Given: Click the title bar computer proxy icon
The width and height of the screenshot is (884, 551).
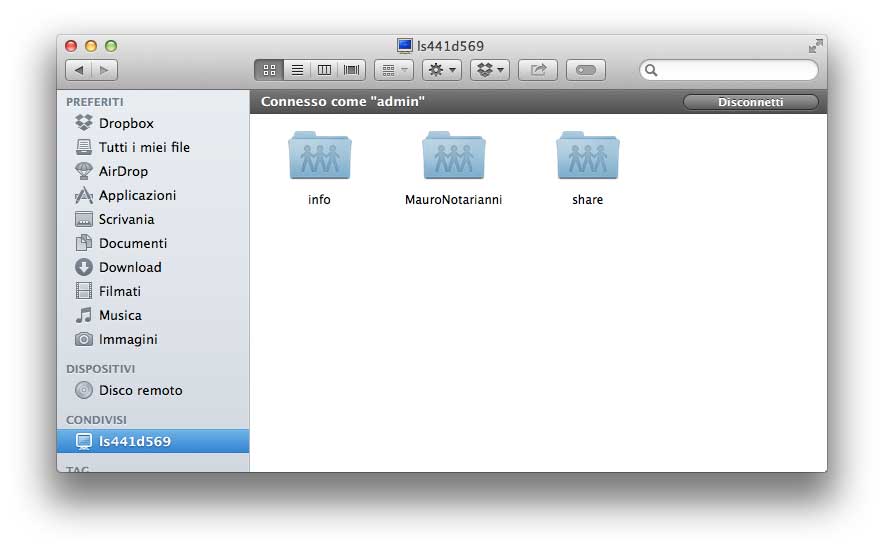Looking at the screenshot, I should click(405, 46).
